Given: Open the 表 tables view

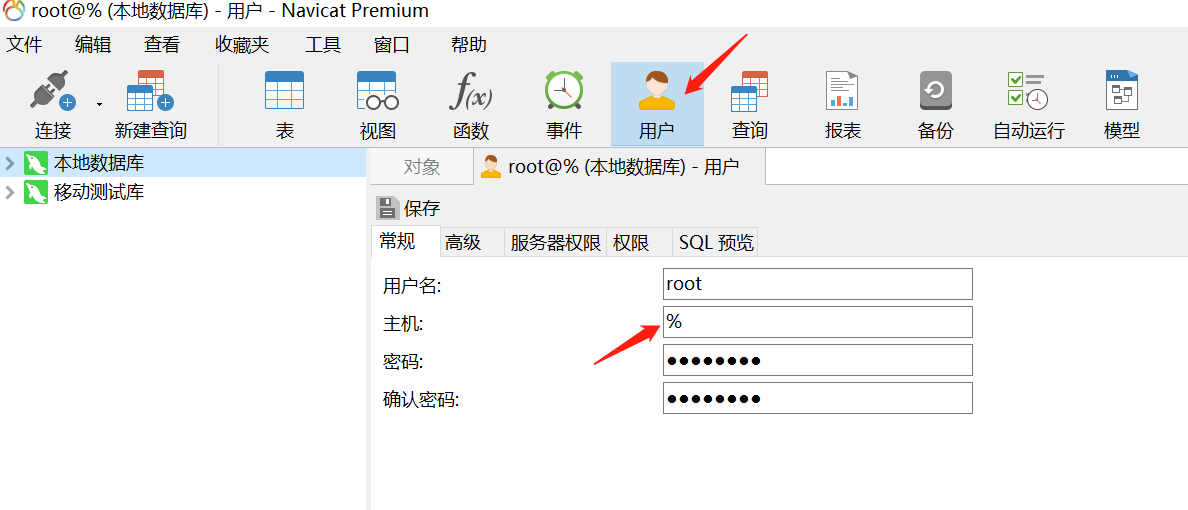Looking at the screenshot, I should coord(284,105).
